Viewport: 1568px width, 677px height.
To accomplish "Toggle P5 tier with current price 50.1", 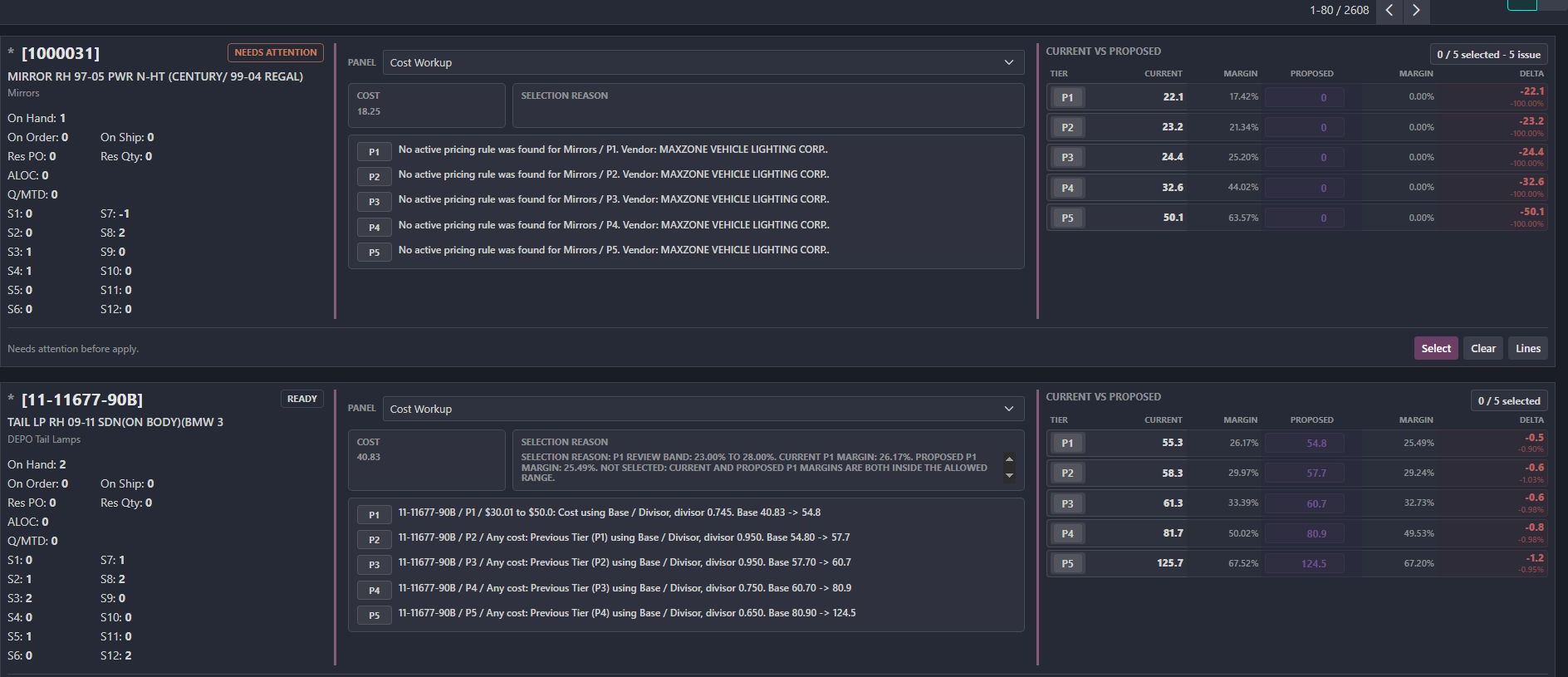I will (1067, 218).
